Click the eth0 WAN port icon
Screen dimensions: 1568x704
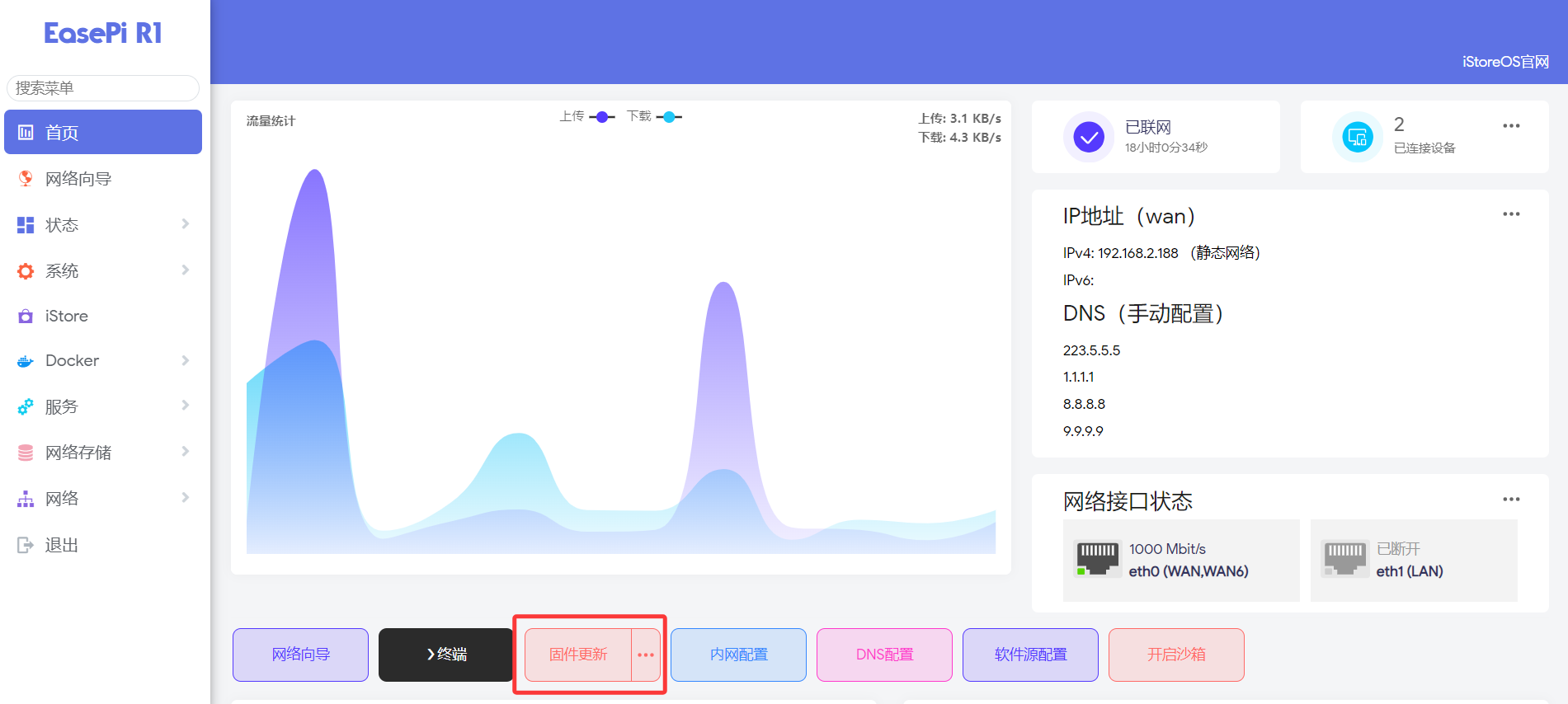pos(1098,559)
